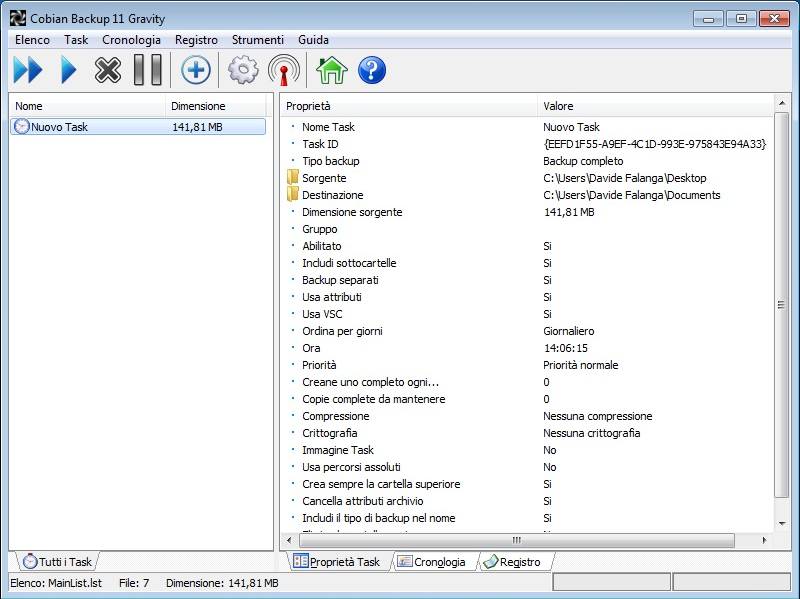Open the green home page icon
The image size is (800, 599).
pos(331,70)
